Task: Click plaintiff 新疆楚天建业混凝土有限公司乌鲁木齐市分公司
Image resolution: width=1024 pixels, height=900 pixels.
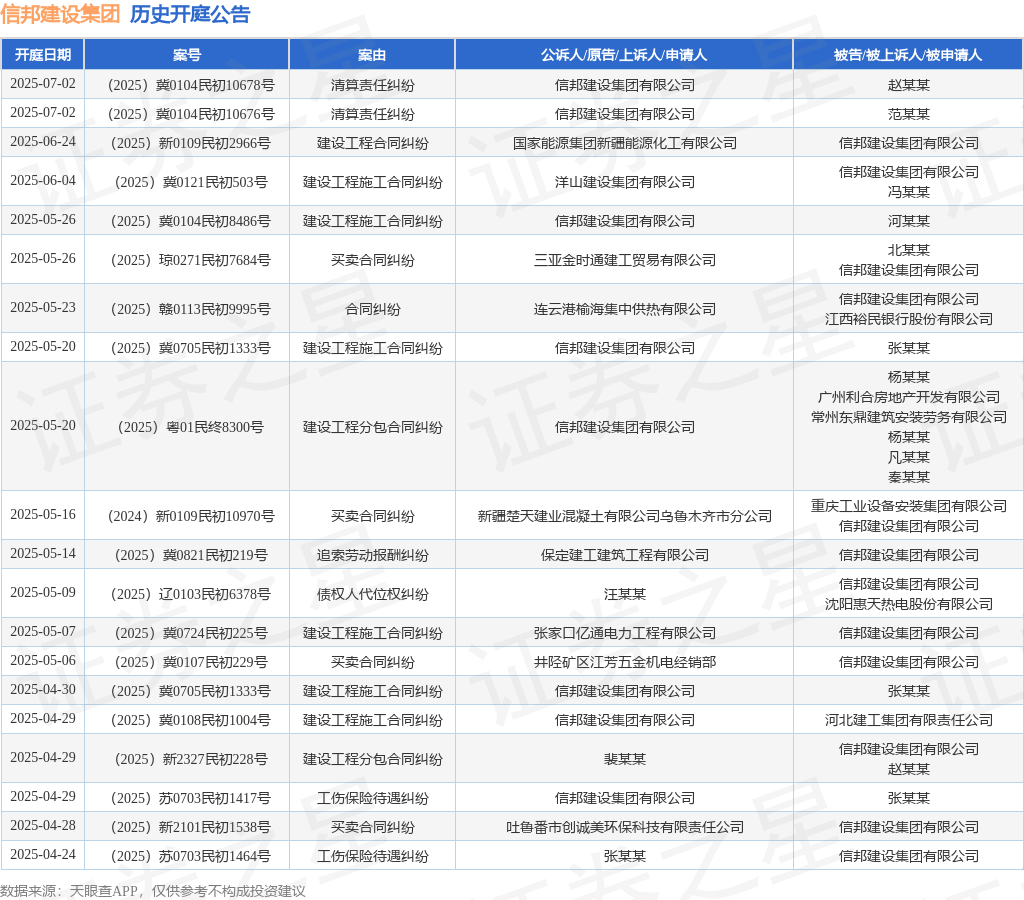Action: pos(624,516)
